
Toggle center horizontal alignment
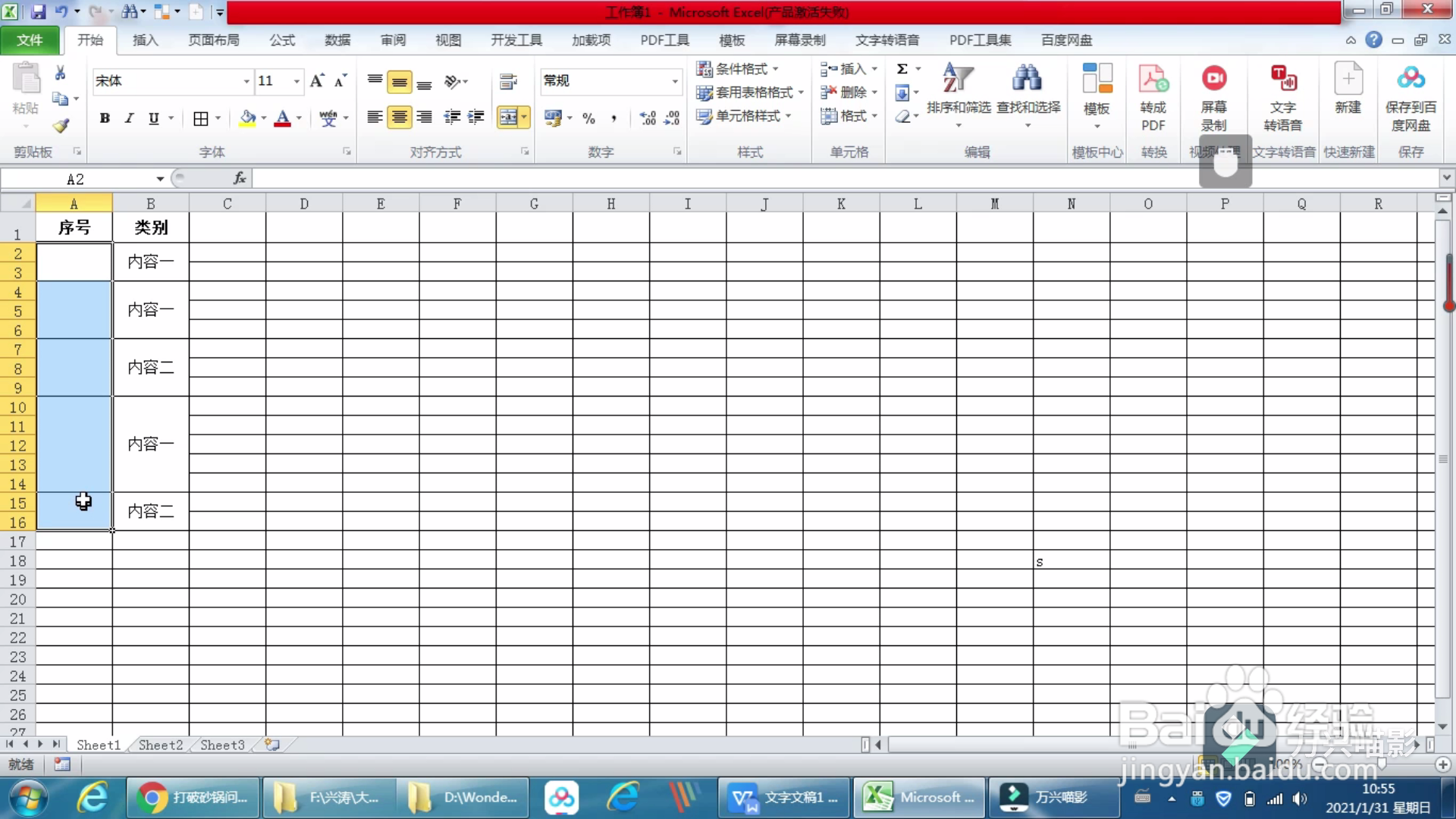tap(399, 117)
